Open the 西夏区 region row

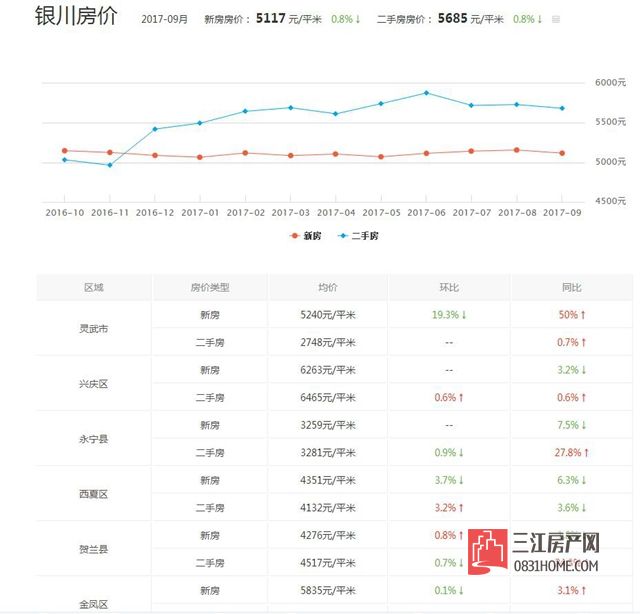coord(93,494)
